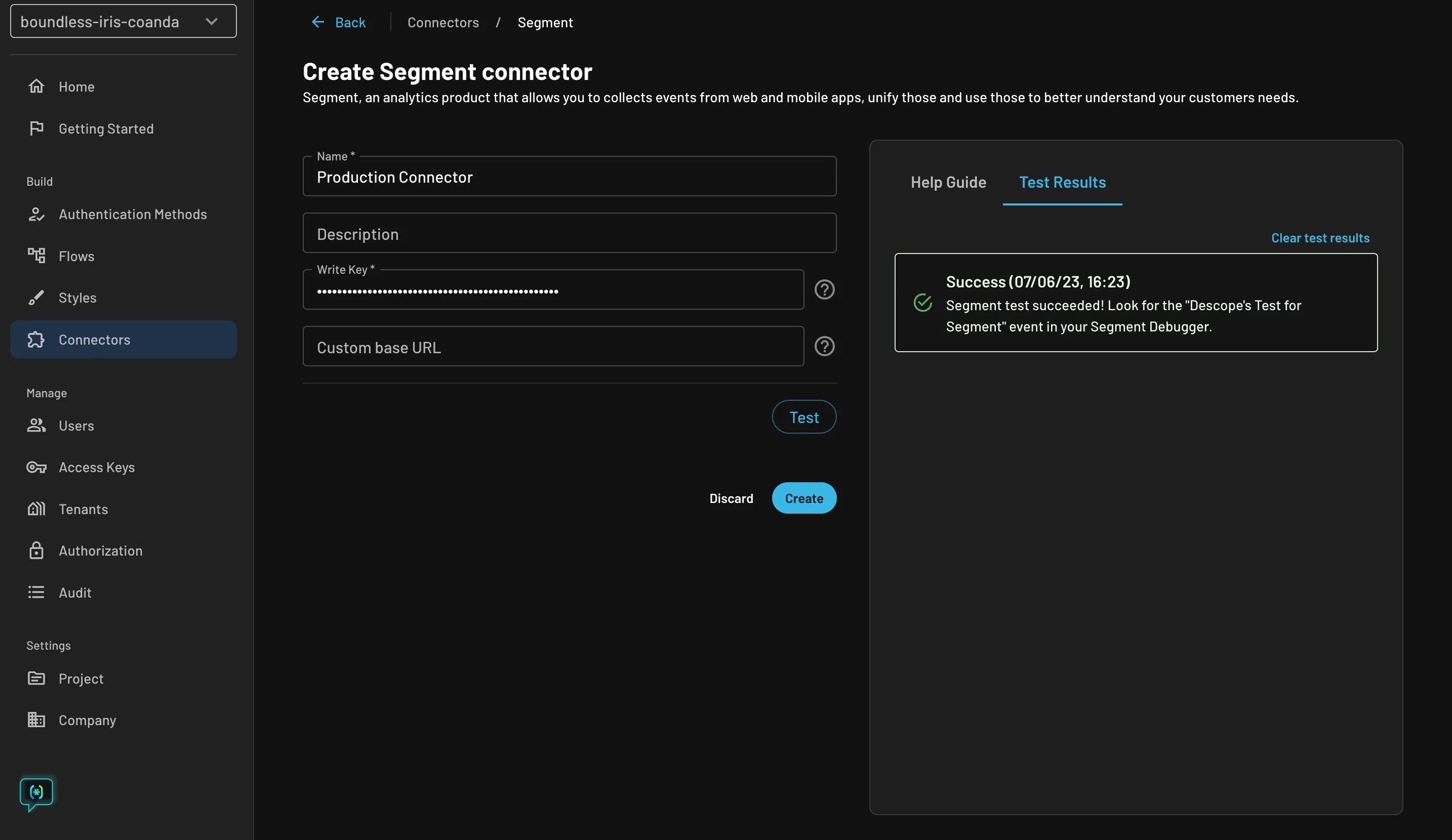Select the Access Keys key icon

(x=36, y=467)
